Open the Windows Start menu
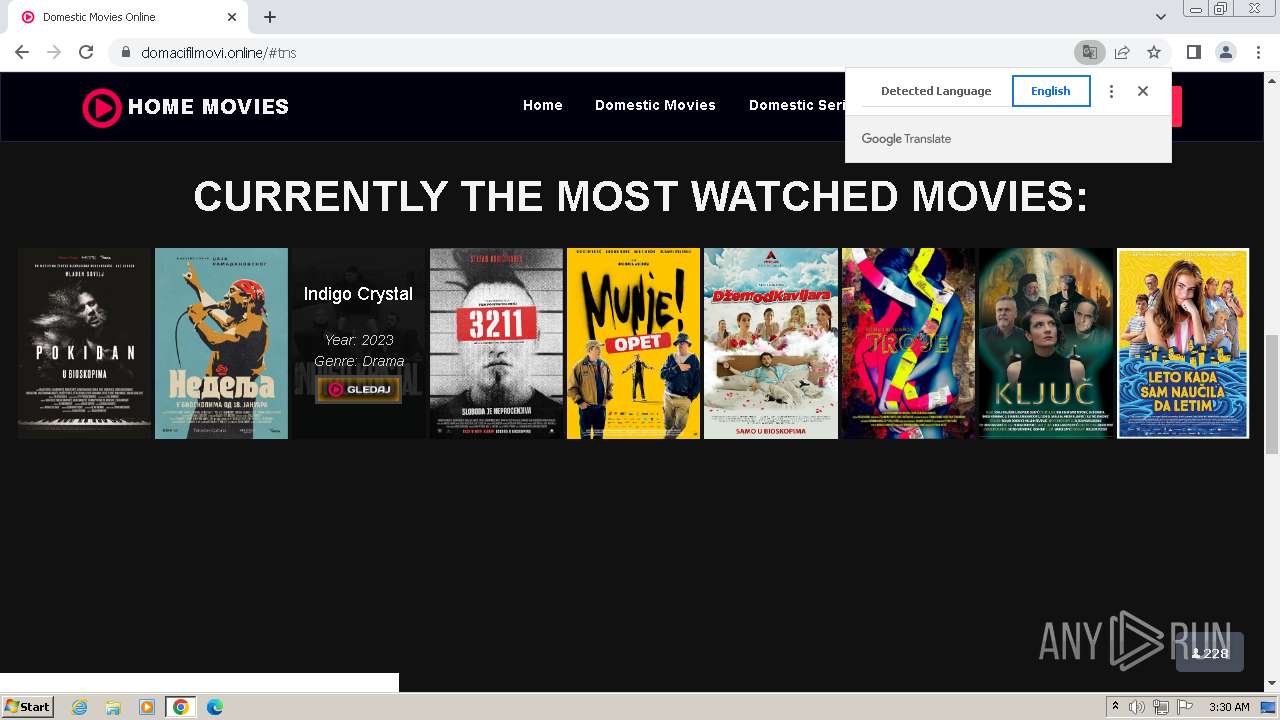This screenshot has height=720, width=1280. [x=27, y=707]
